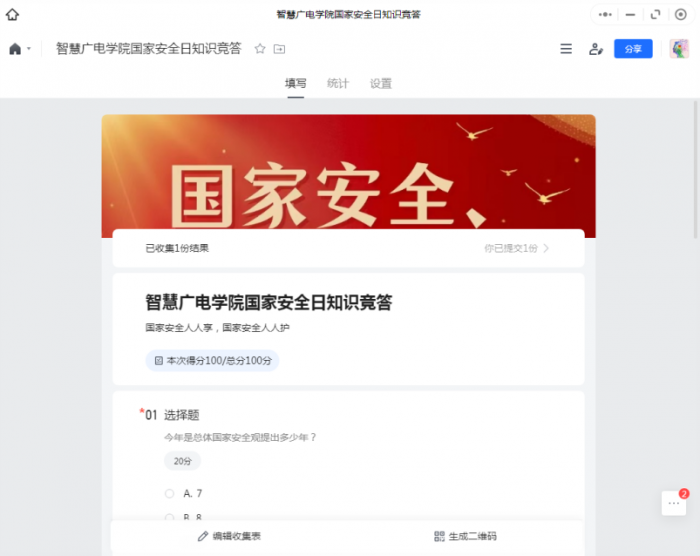Viewport: 700px width, 556px height.
Task: Click the collaborator permissions person icon
Action: pyautogui.click(x=596, y=49)
